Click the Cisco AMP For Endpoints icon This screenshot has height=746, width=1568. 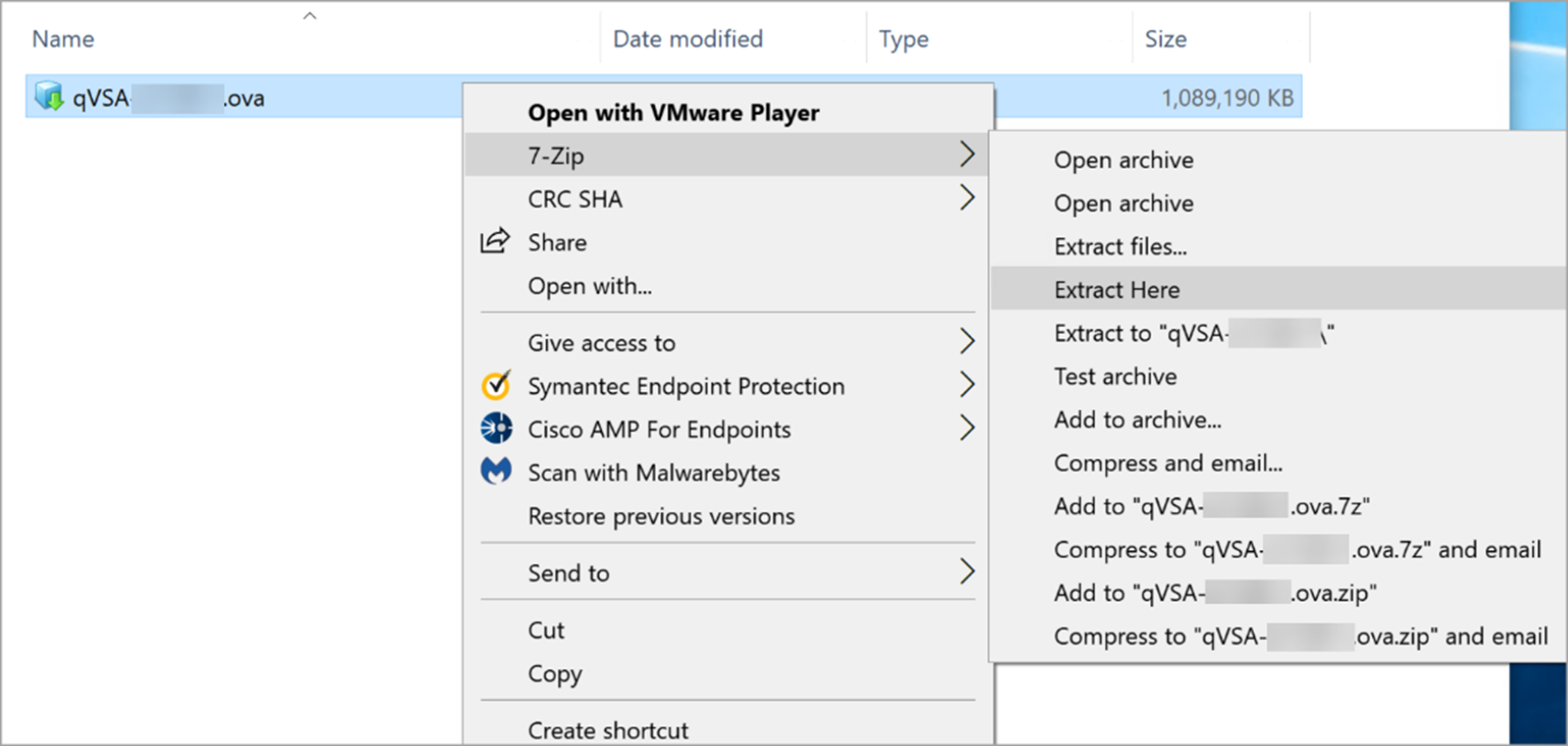pyautogui.click(x=496, y=429)
